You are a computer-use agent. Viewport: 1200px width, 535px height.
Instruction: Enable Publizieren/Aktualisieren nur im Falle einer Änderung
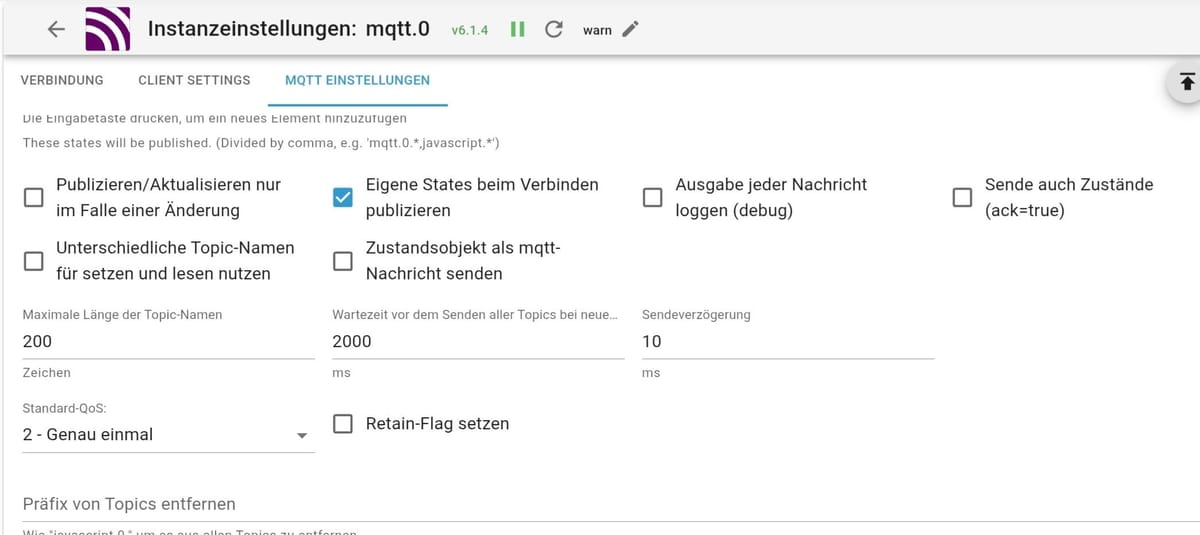(34, 197)
